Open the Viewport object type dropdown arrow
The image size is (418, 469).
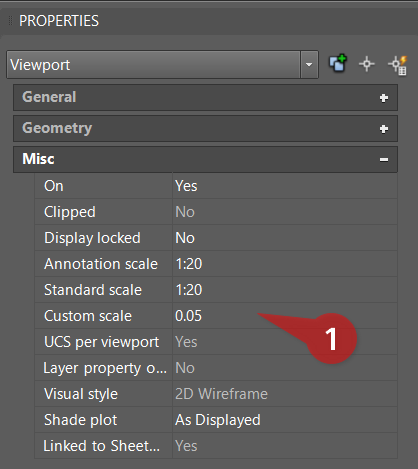click(x=309, y=64)
